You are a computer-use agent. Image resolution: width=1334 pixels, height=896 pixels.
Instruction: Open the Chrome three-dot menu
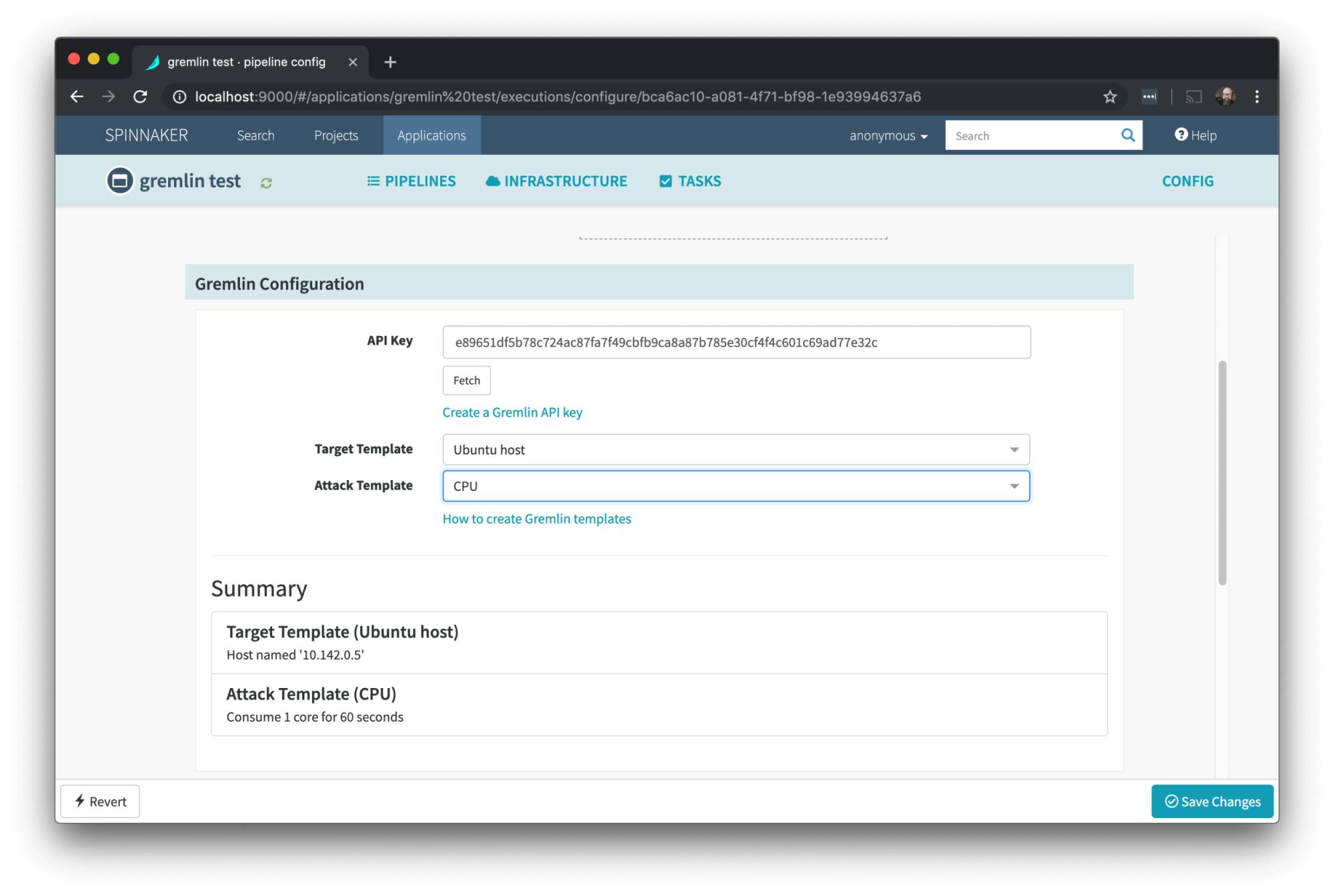click(x=1257, y=97)
